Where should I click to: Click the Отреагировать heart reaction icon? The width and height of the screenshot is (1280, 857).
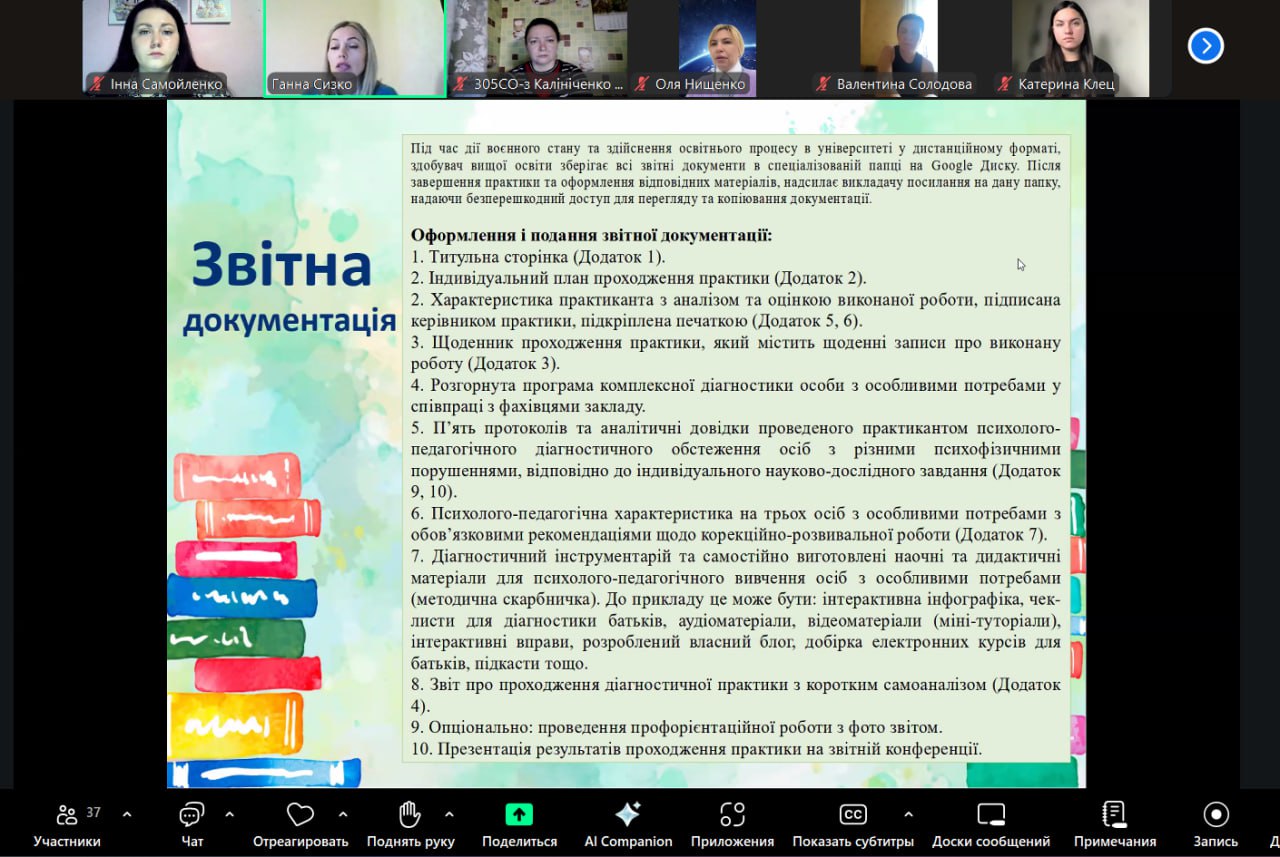(x=300, y=815)
